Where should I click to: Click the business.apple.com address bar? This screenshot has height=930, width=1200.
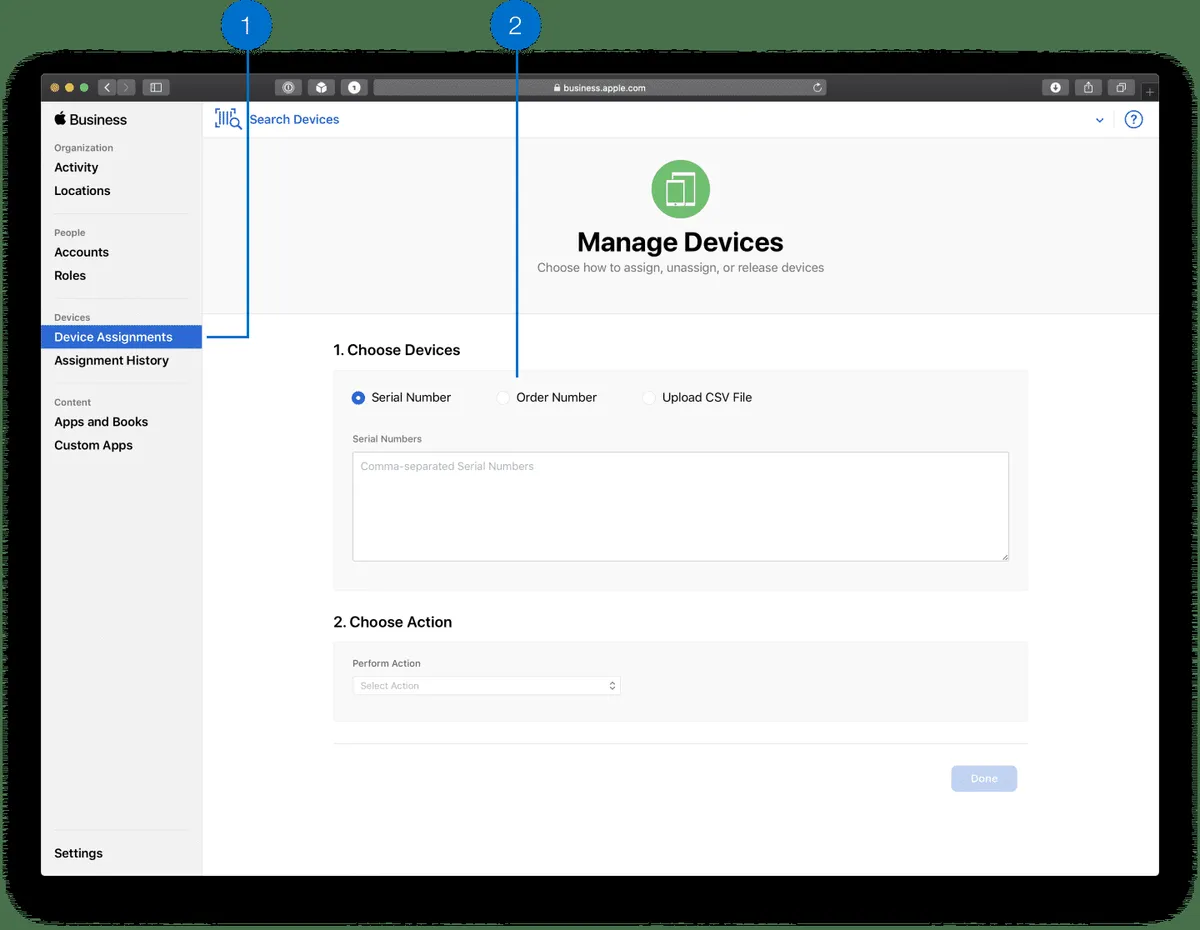(600, 88)
